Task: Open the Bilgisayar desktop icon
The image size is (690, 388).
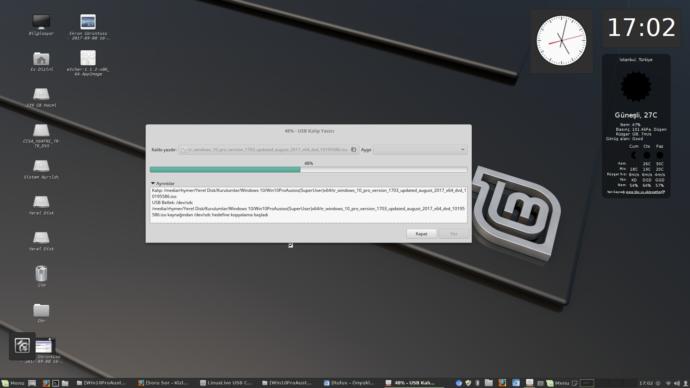Action: pos(41,22)
